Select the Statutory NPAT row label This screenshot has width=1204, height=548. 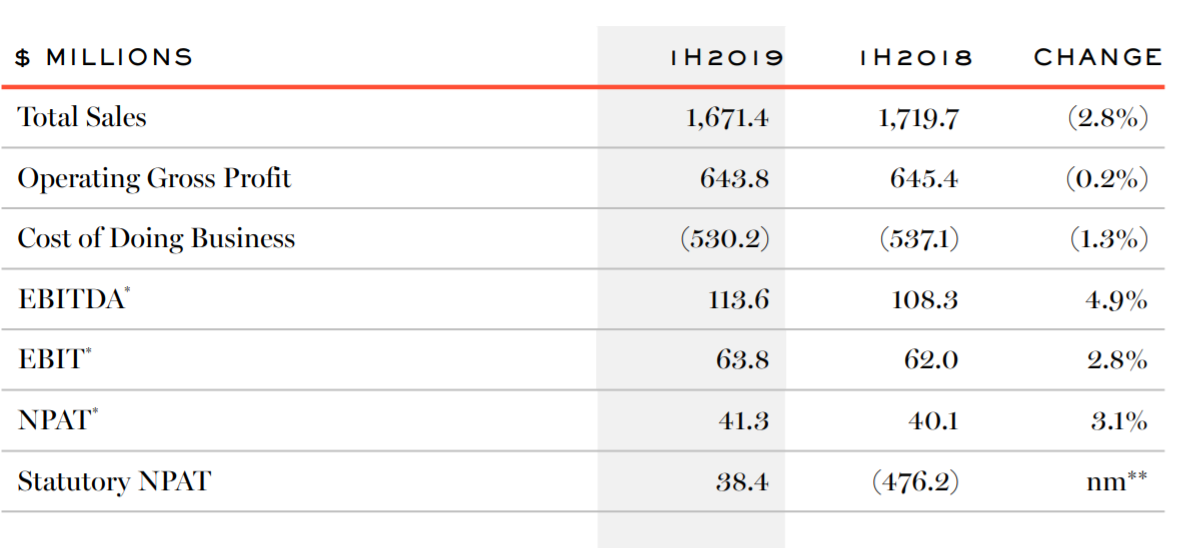tap(114, 481)
